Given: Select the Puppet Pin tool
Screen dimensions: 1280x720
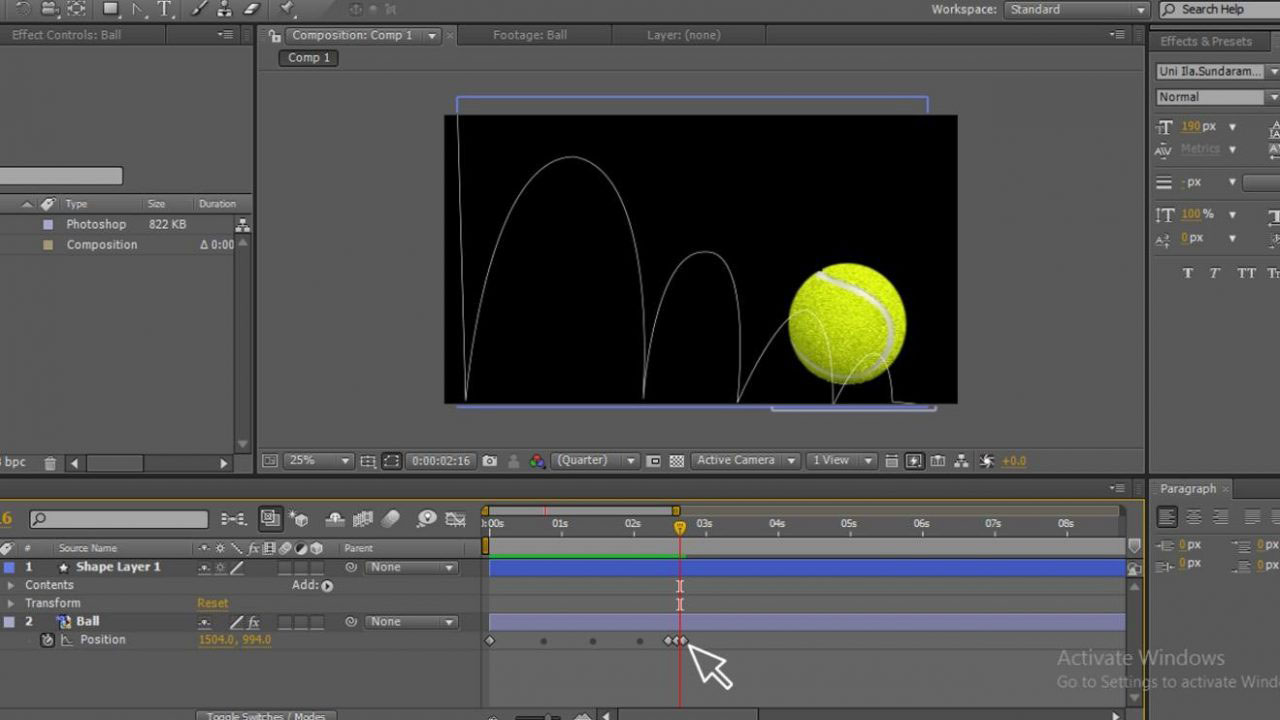Looking at the screenshot, I should [287, 9].
